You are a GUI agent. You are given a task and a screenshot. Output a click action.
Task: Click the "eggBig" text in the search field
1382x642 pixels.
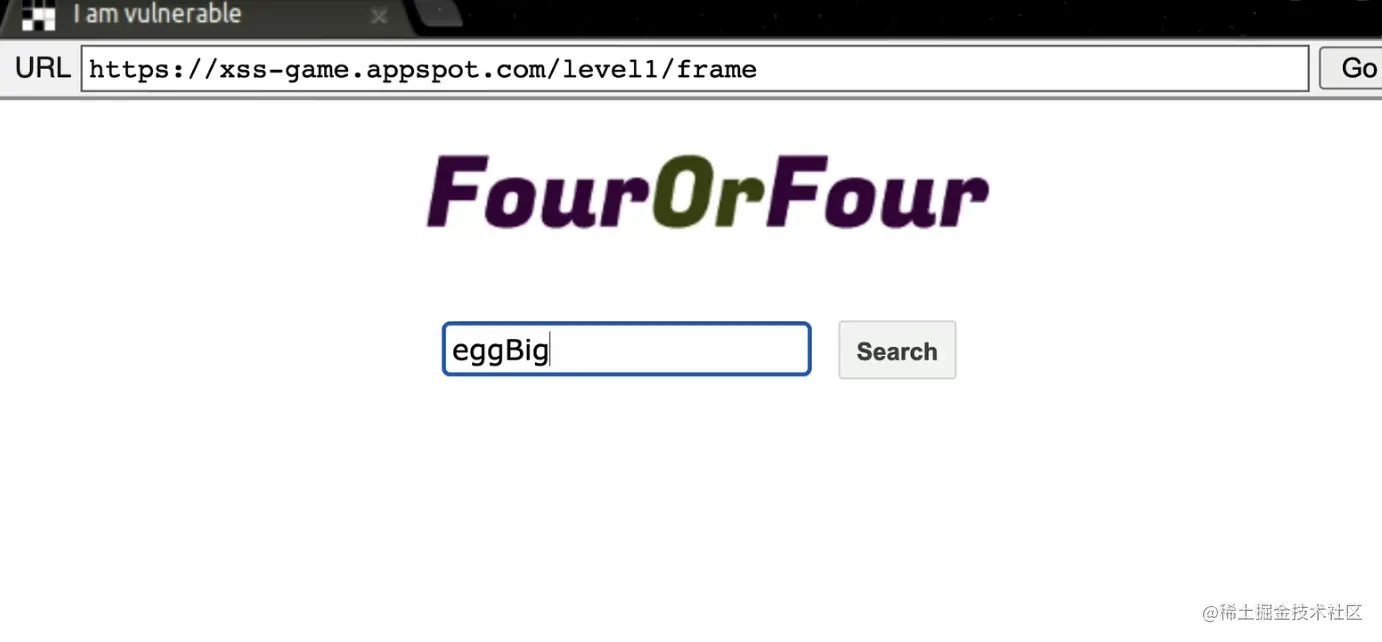(x=500, y=351)
